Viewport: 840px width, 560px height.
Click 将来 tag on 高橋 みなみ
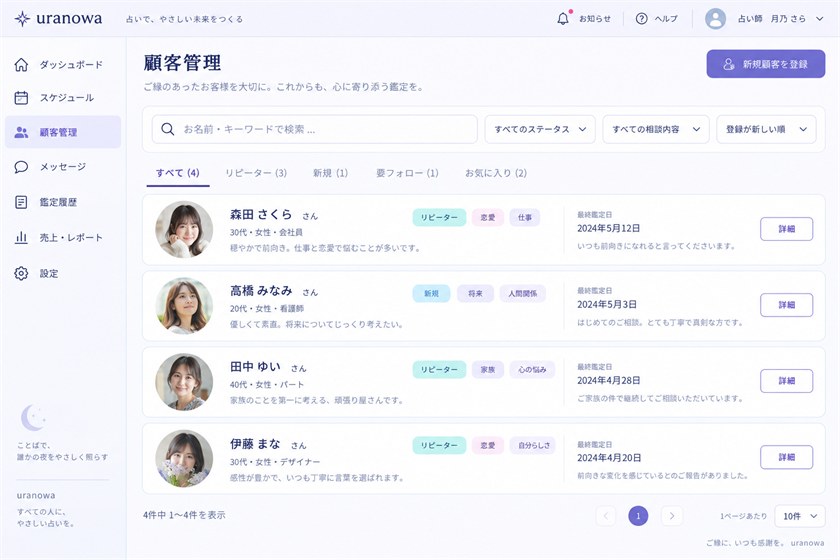pyautogui.click(x=475, y=294)
